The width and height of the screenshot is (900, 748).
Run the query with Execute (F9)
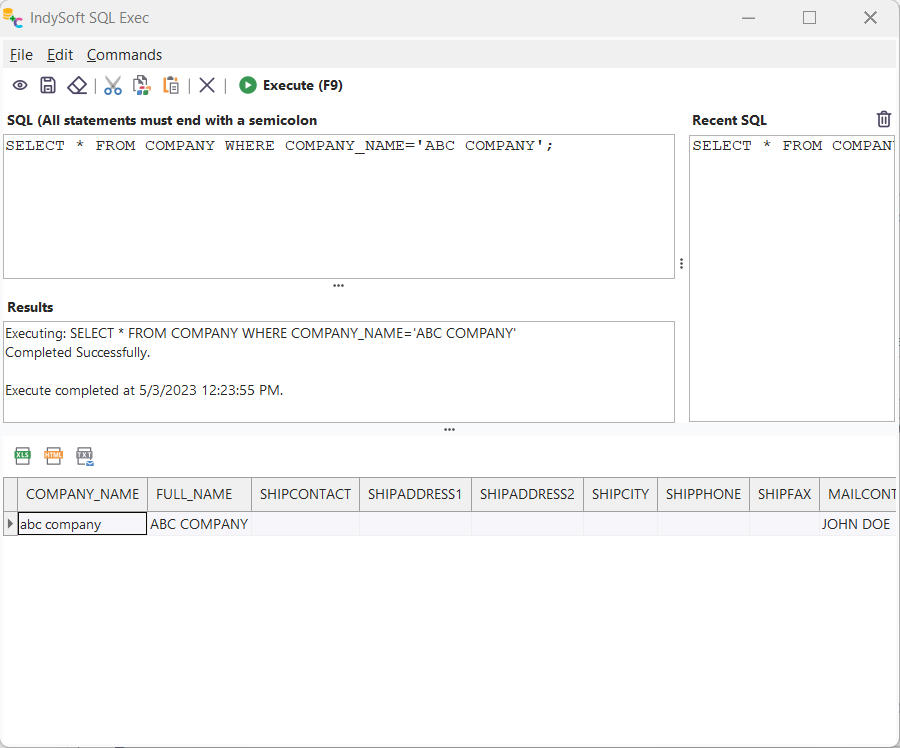291,86
